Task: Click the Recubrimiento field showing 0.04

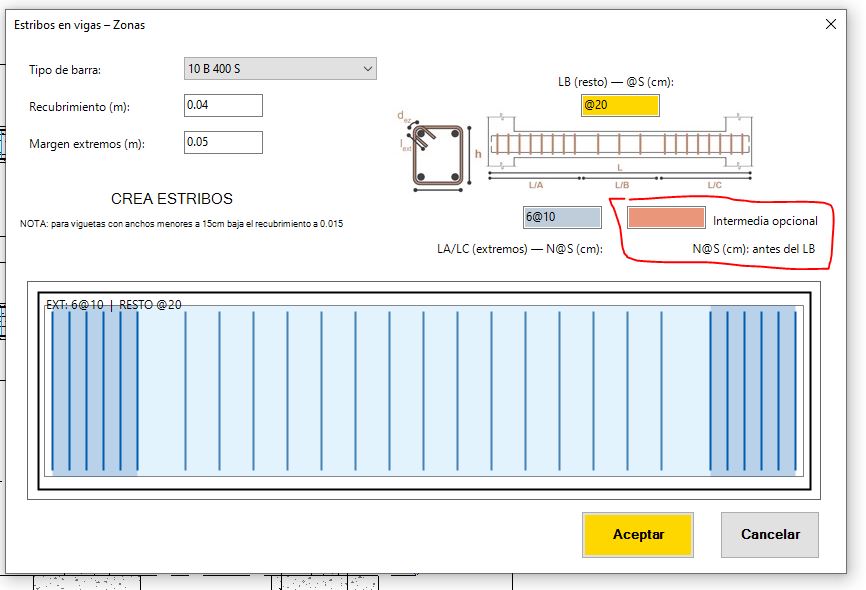Action: tap(223, 106)
